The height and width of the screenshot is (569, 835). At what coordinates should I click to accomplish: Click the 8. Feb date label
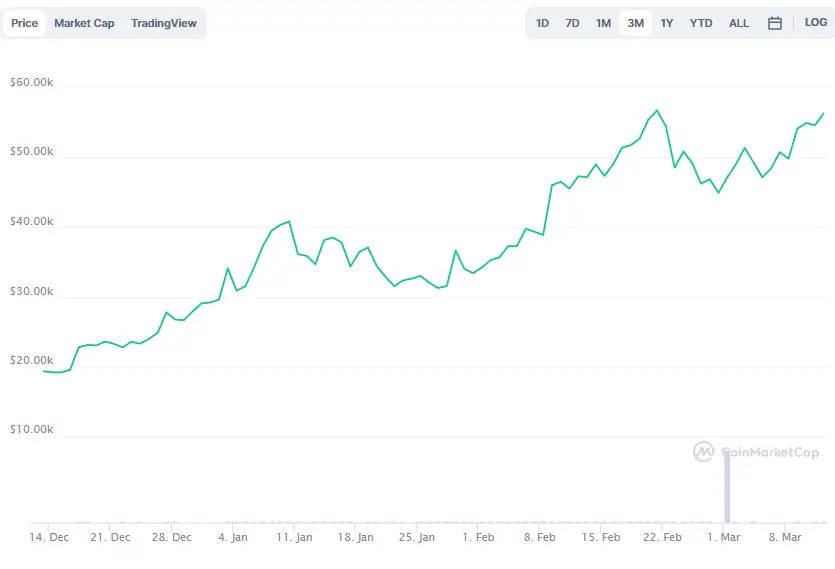coord(539,537)
